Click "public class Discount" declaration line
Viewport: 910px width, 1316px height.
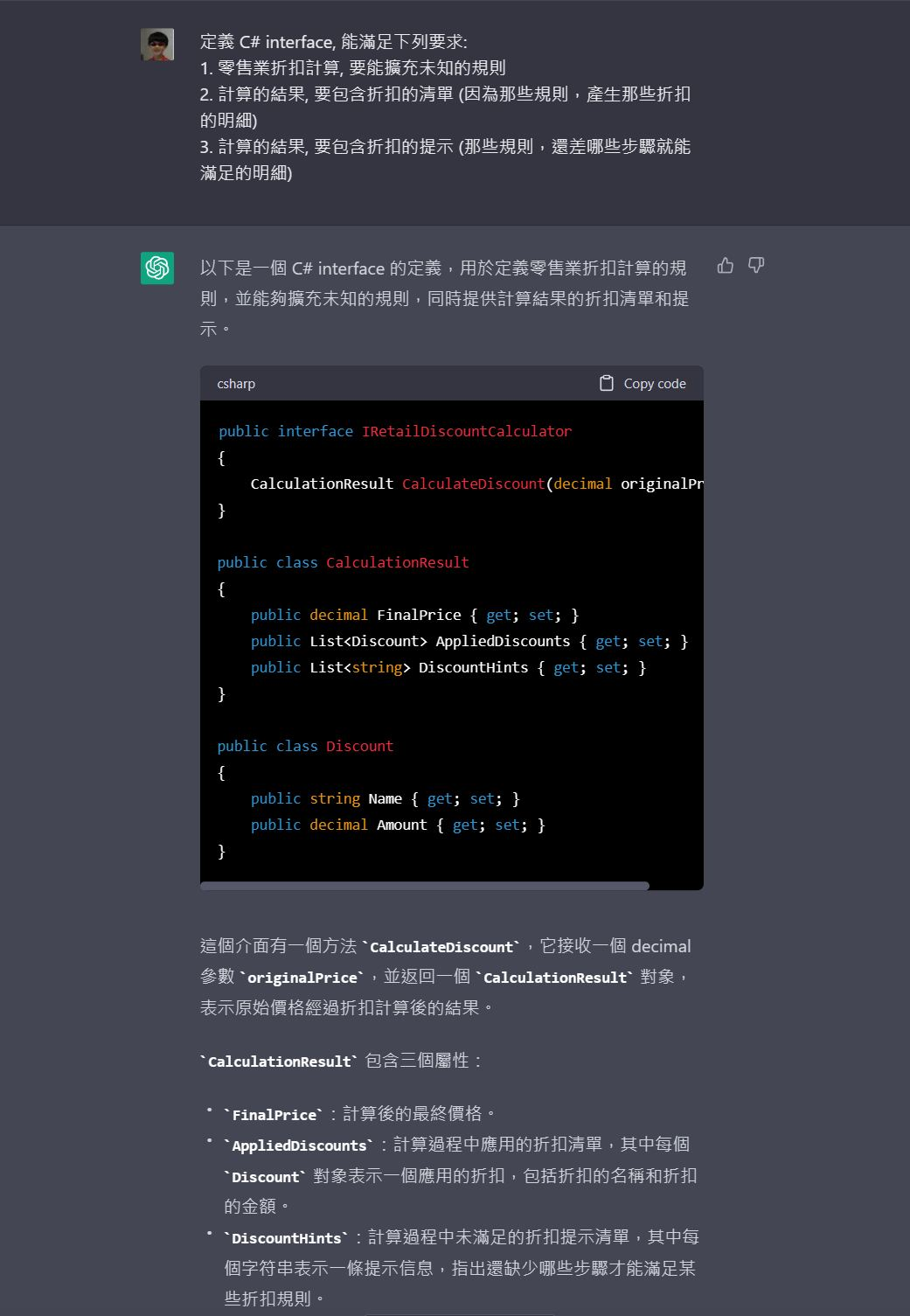pos(305,746)
